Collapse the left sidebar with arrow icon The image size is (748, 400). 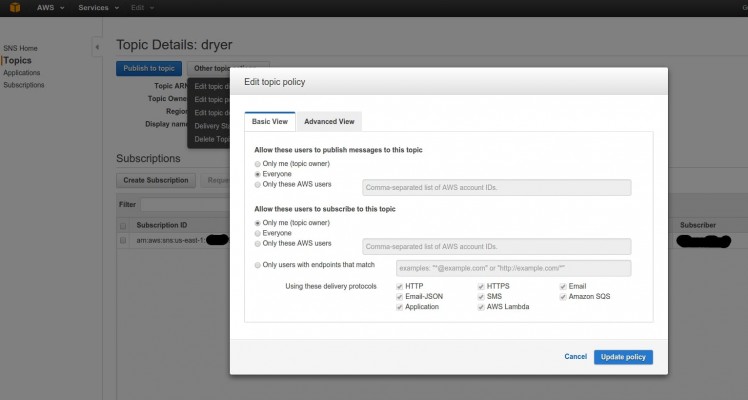pyautogui.click(x=97, y=47)
